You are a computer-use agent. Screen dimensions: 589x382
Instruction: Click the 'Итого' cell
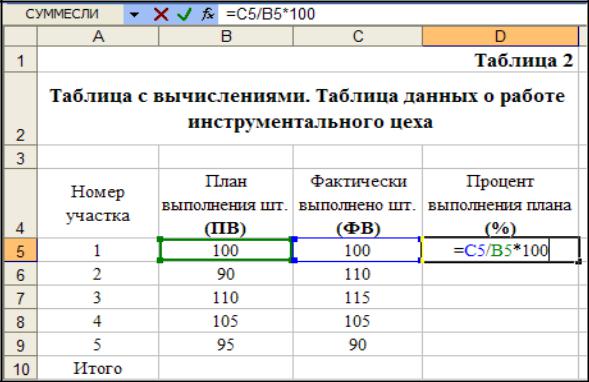[98, 368]
